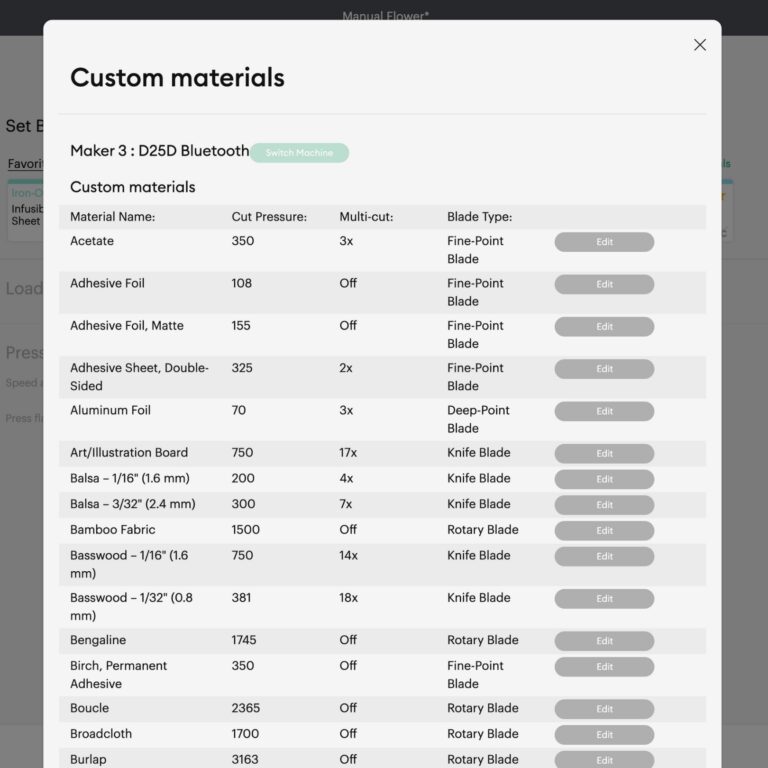
Task: Edit Balsa 1/16" (1.6 mm) settings
Action: click(604, 479)
